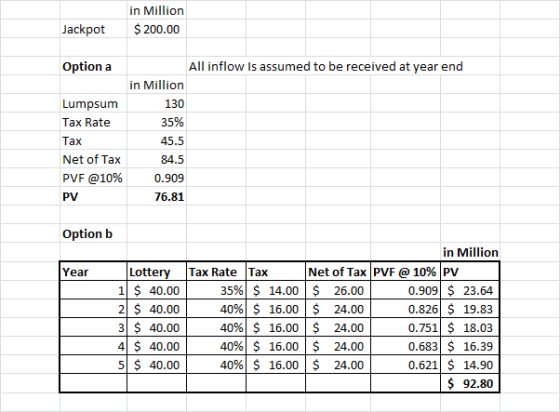Screen dimensions: 560x412
Task: Select the Net of Tax value 84.5
Action: [156, 159]
